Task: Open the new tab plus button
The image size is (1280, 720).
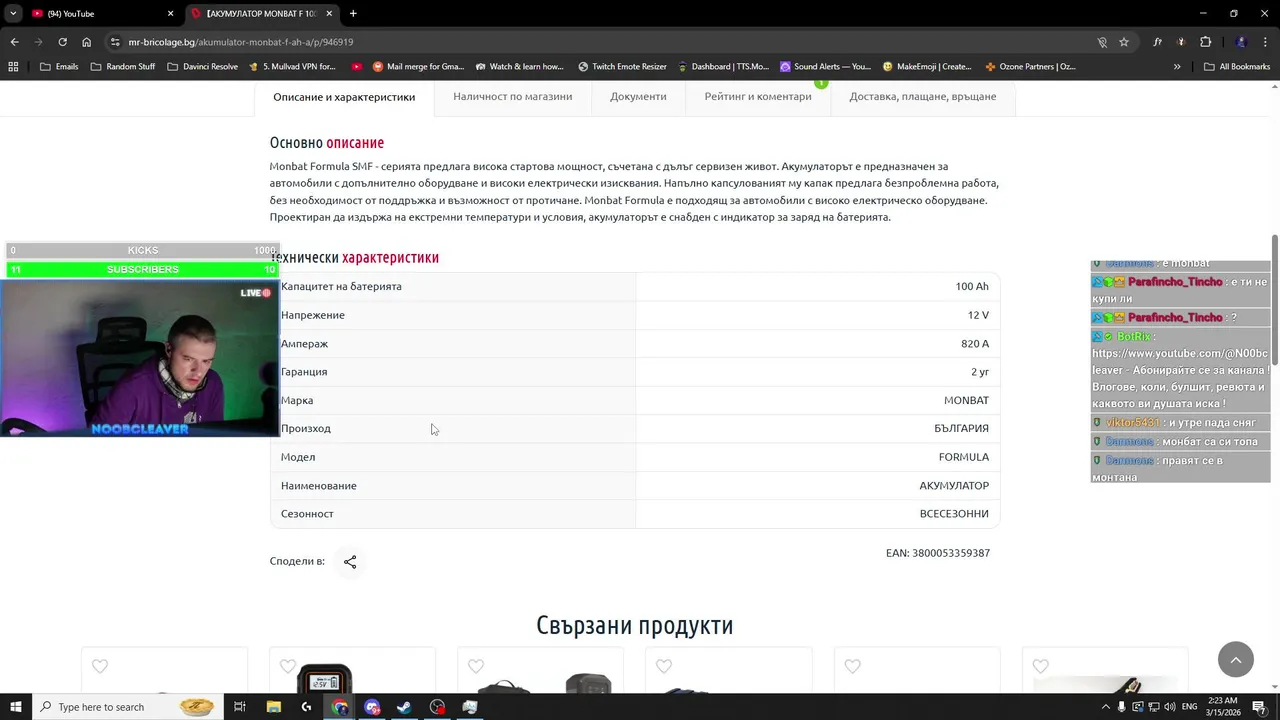Action: [x=353, y=14]
